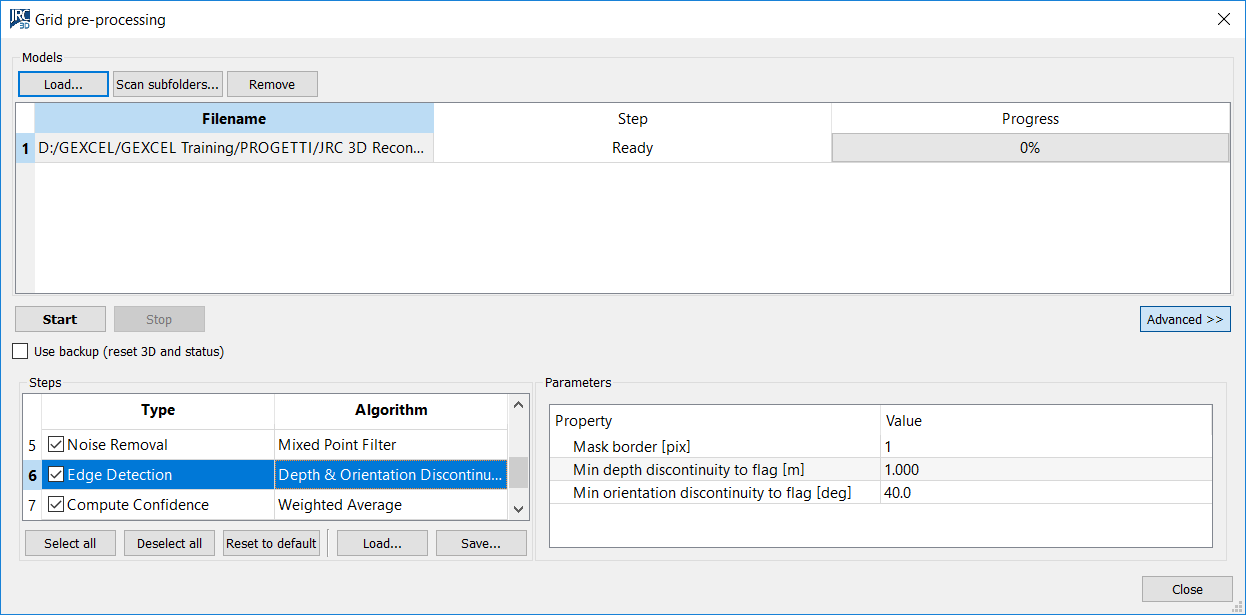Click Reset to default button
This screenshot has height=615, width=1246.
(271, 543)
